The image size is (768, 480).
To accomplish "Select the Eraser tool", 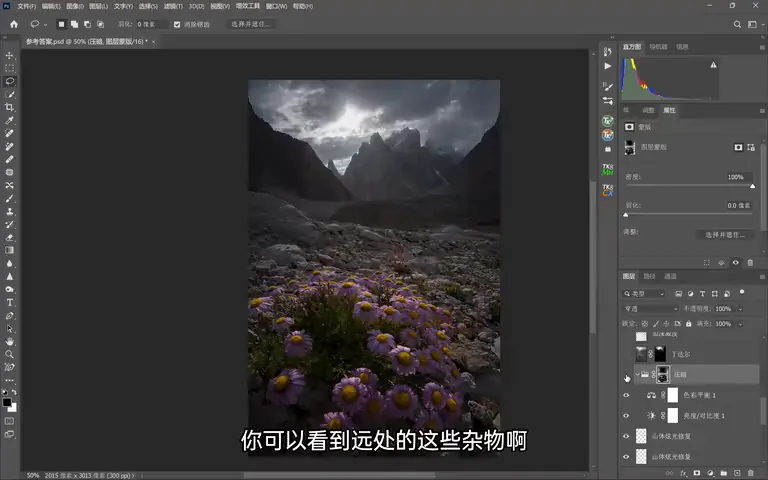I will click(x=9, y=238).
